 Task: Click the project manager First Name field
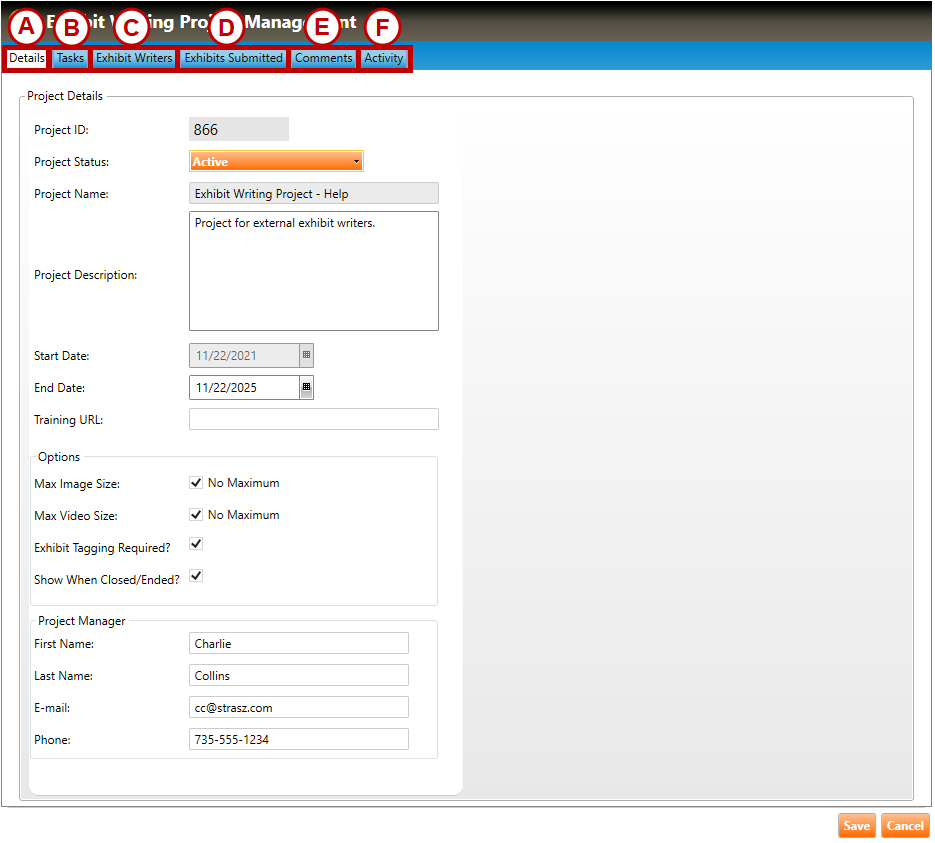[298, 643]
